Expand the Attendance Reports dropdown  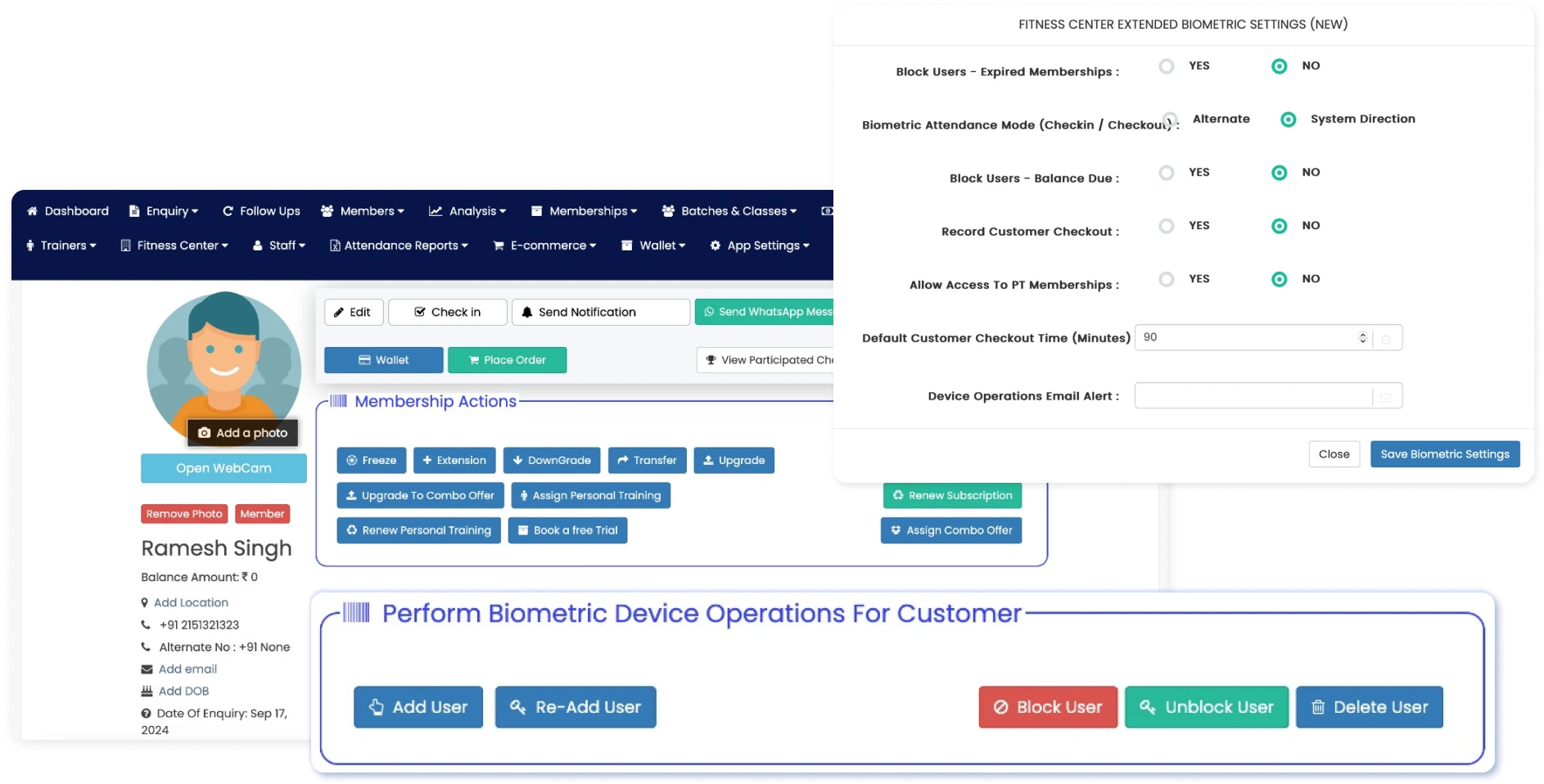point(399,246)
